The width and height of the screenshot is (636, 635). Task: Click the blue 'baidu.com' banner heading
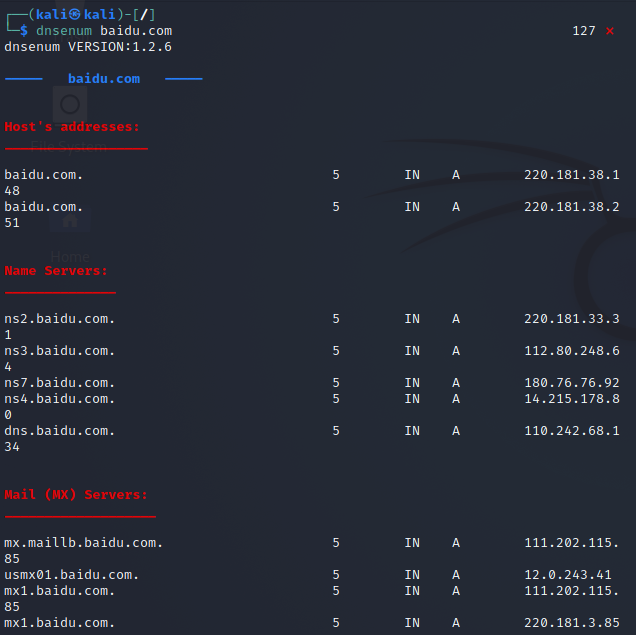pyautogui.click(x=104, y=79)
